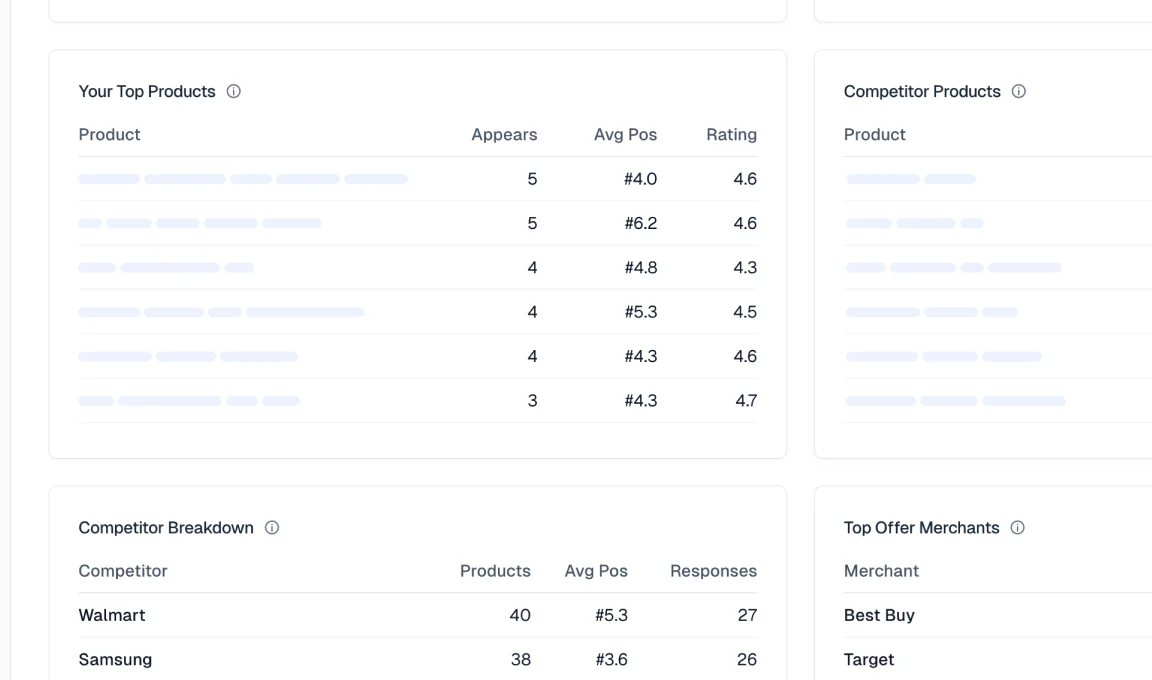The width and height of the screenshot is (1152, 680).
Task: View info for Top Offer Merchants
Action: [1017, 527]
